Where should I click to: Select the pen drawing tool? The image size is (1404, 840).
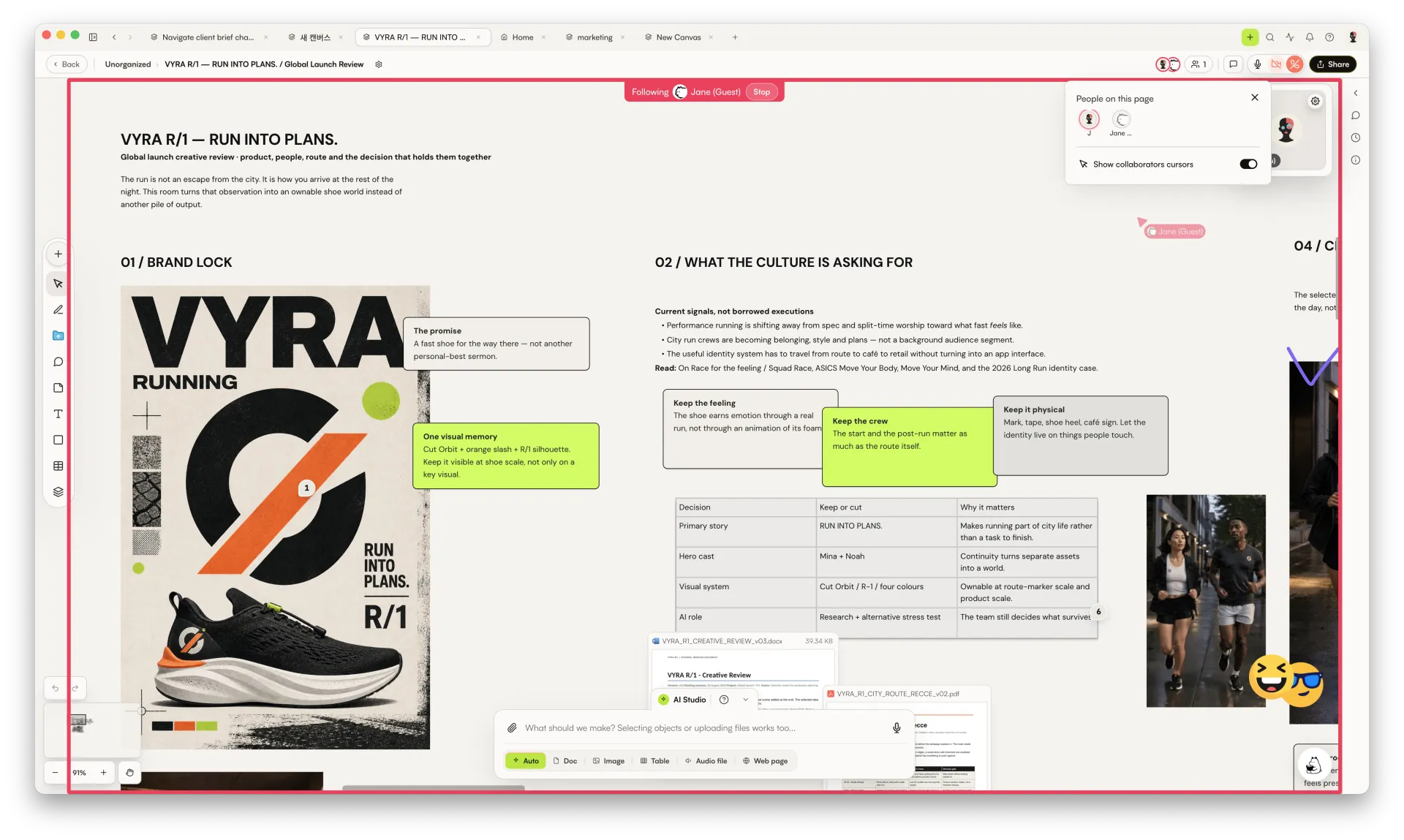coord(58,310)
